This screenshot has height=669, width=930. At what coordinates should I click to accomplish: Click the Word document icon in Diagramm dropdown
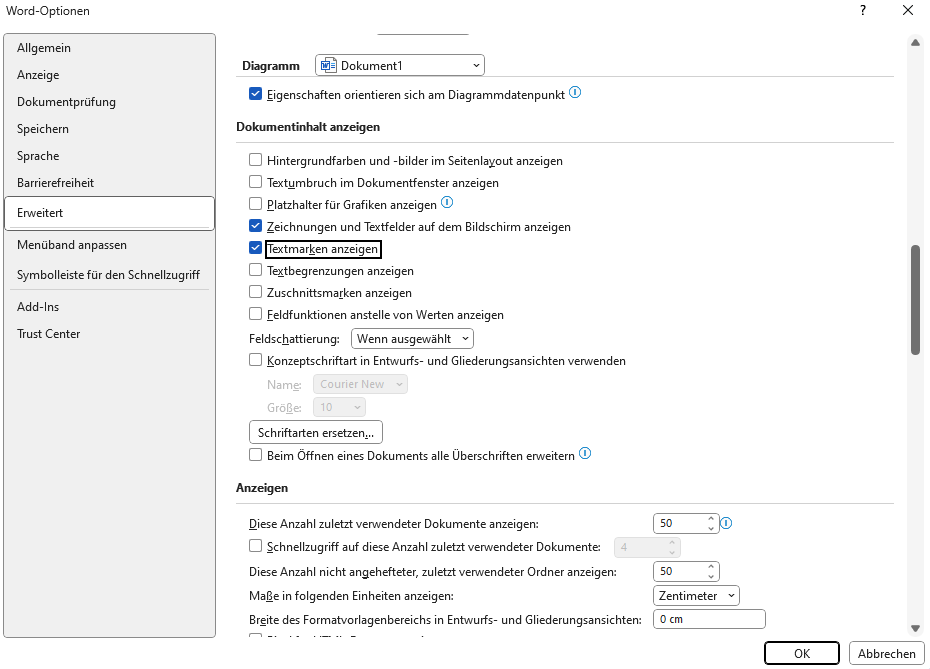click(x=328, y=65)
